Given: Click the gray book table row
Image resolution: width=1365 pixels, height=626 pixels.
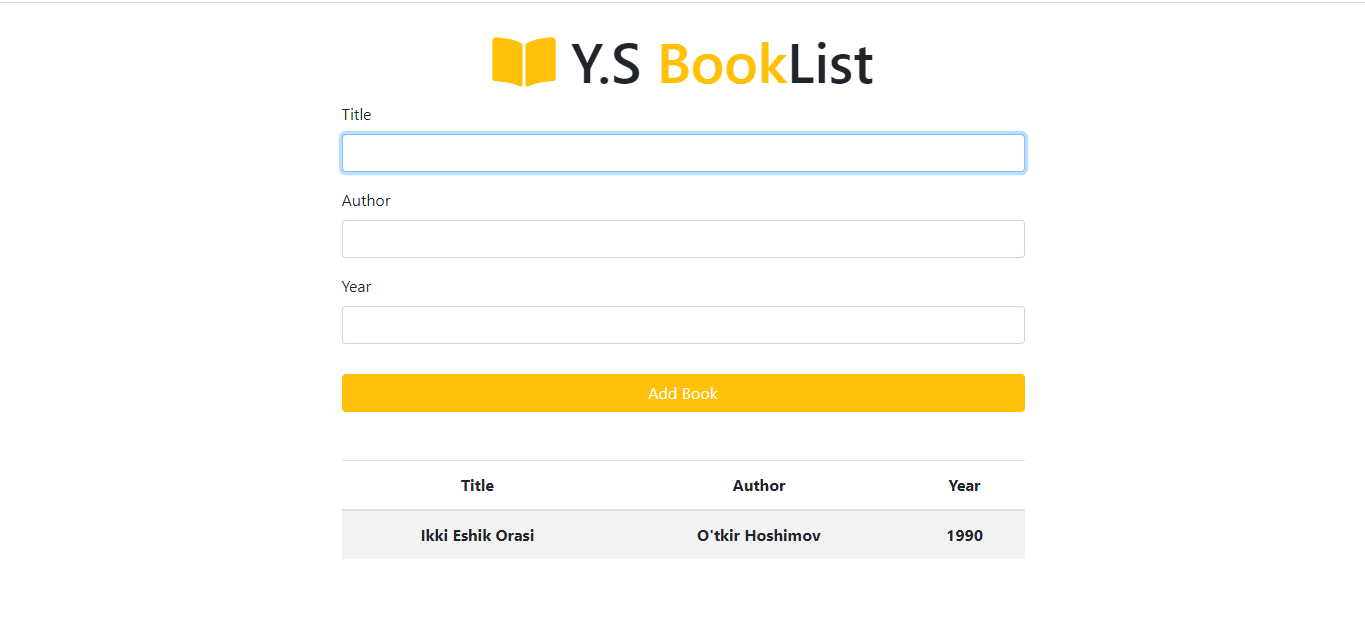Looking at the screenshot, I should click(683, 535).
